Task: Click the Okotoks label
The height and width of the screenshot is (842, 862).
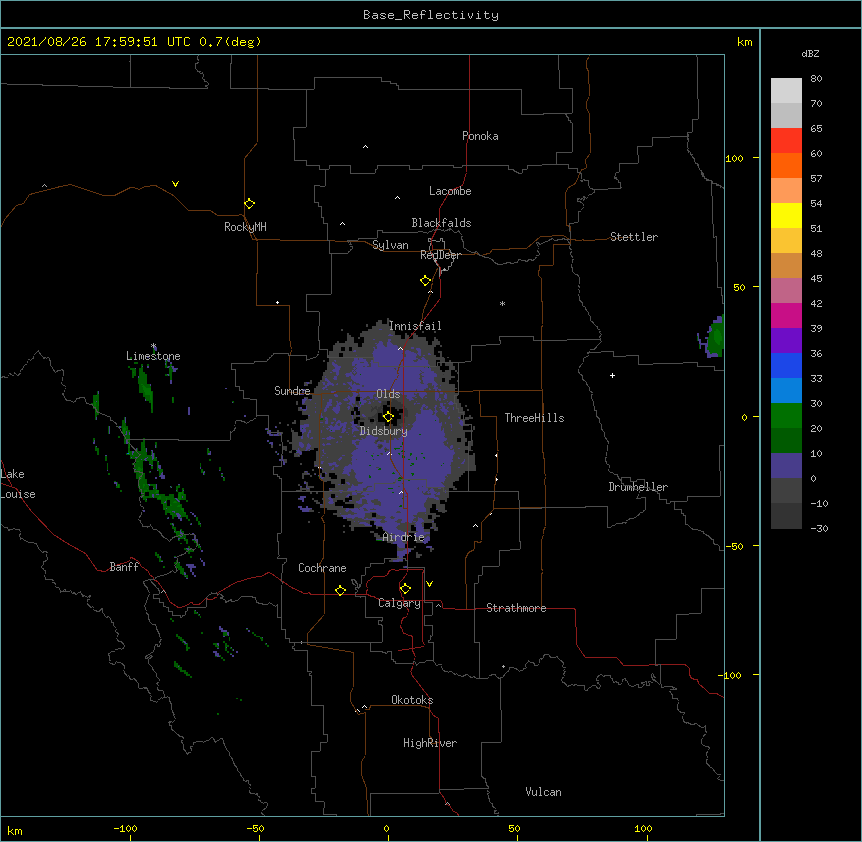Action: pyautogui.click(x=412, y=700)
